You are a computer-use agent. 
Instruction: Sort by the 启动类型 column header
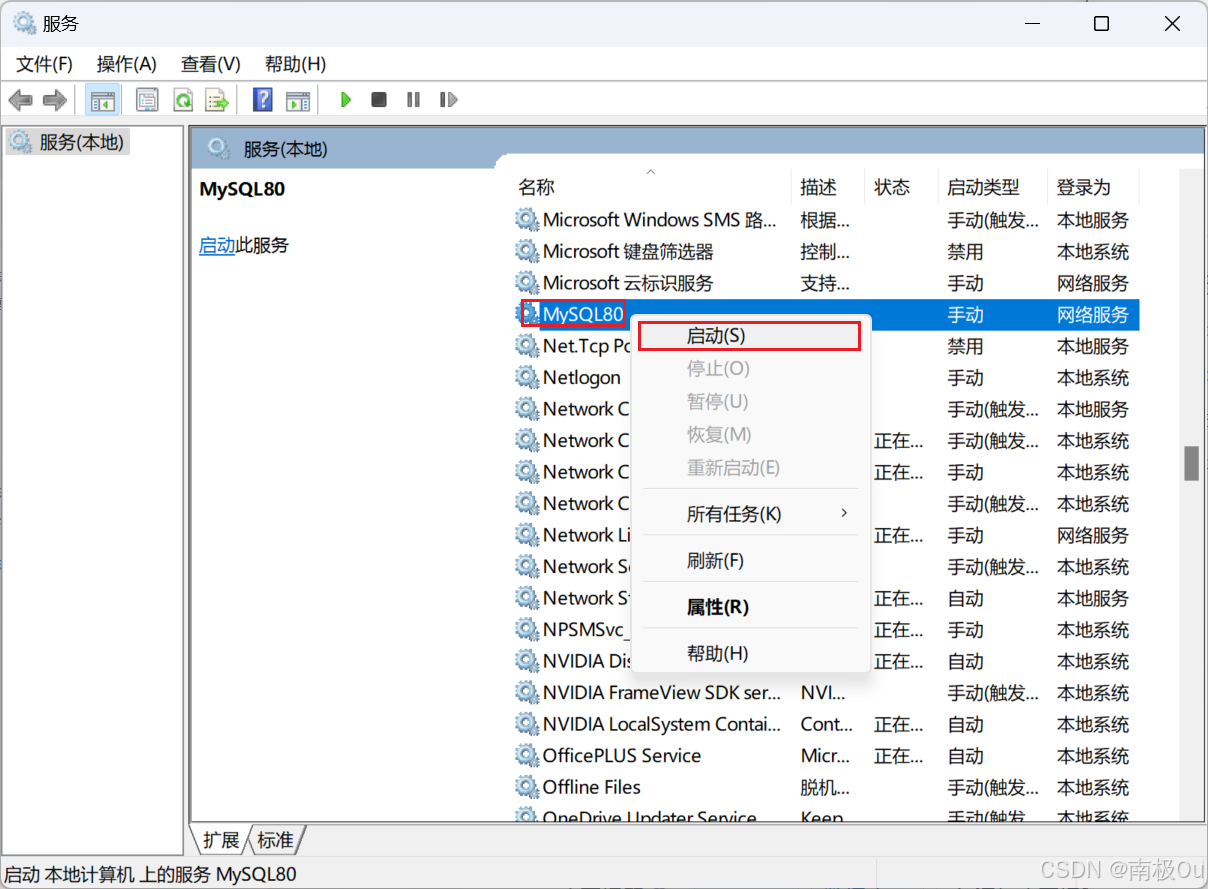983,187
